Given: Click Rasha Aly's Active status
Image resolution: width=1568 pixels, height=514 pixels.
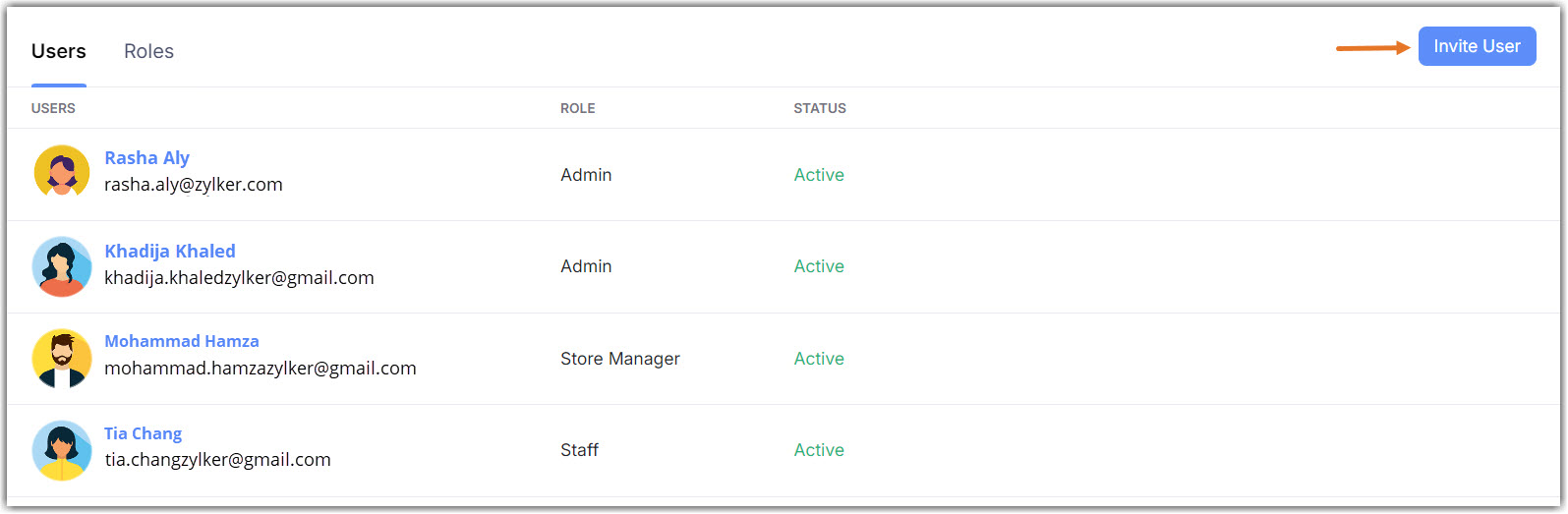Looking at the screenshot, I should click(x=819, y=175).
